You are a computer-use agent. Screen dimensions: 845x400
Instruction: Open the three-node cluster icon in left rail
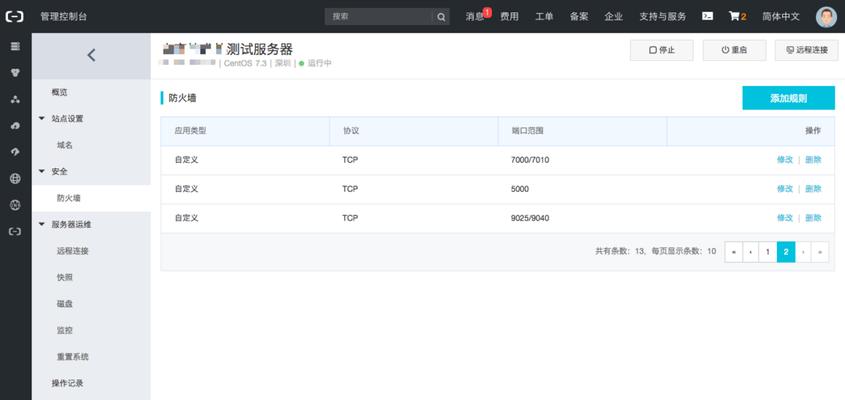pos(16,99)
